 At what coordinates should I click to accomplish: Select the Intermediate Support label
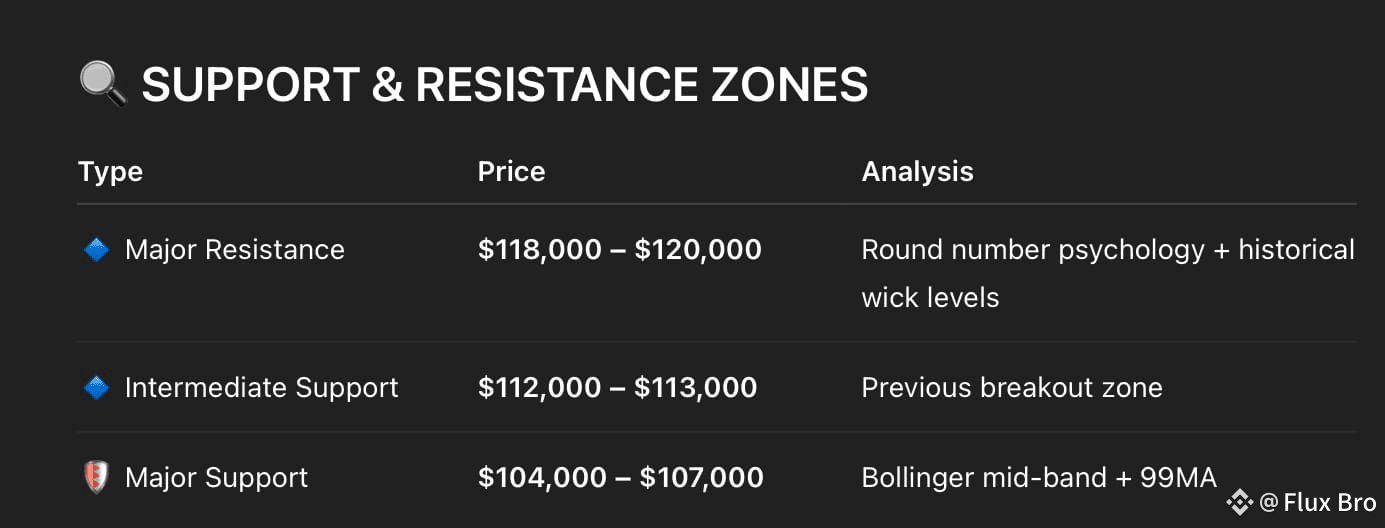point(261,387)
